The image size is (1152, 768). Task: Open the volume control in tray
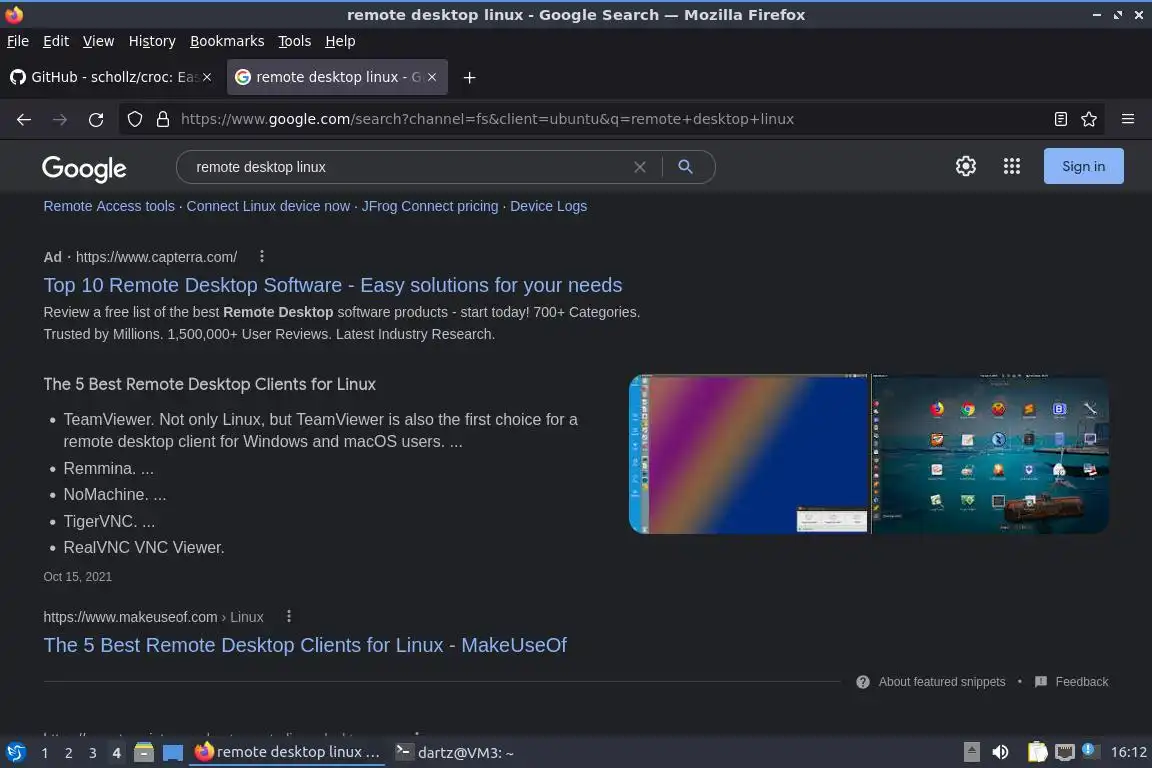click(x=1000, y=753)
